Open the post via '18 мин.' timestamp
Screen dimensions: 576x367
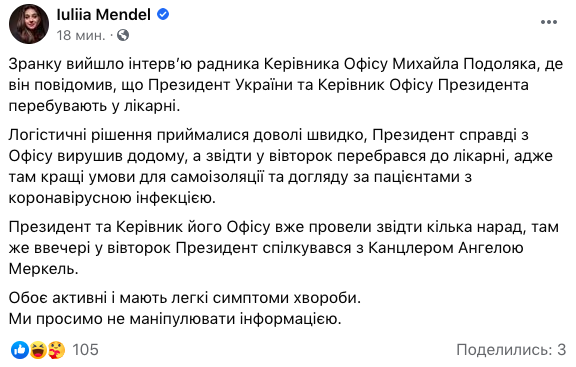81,35
